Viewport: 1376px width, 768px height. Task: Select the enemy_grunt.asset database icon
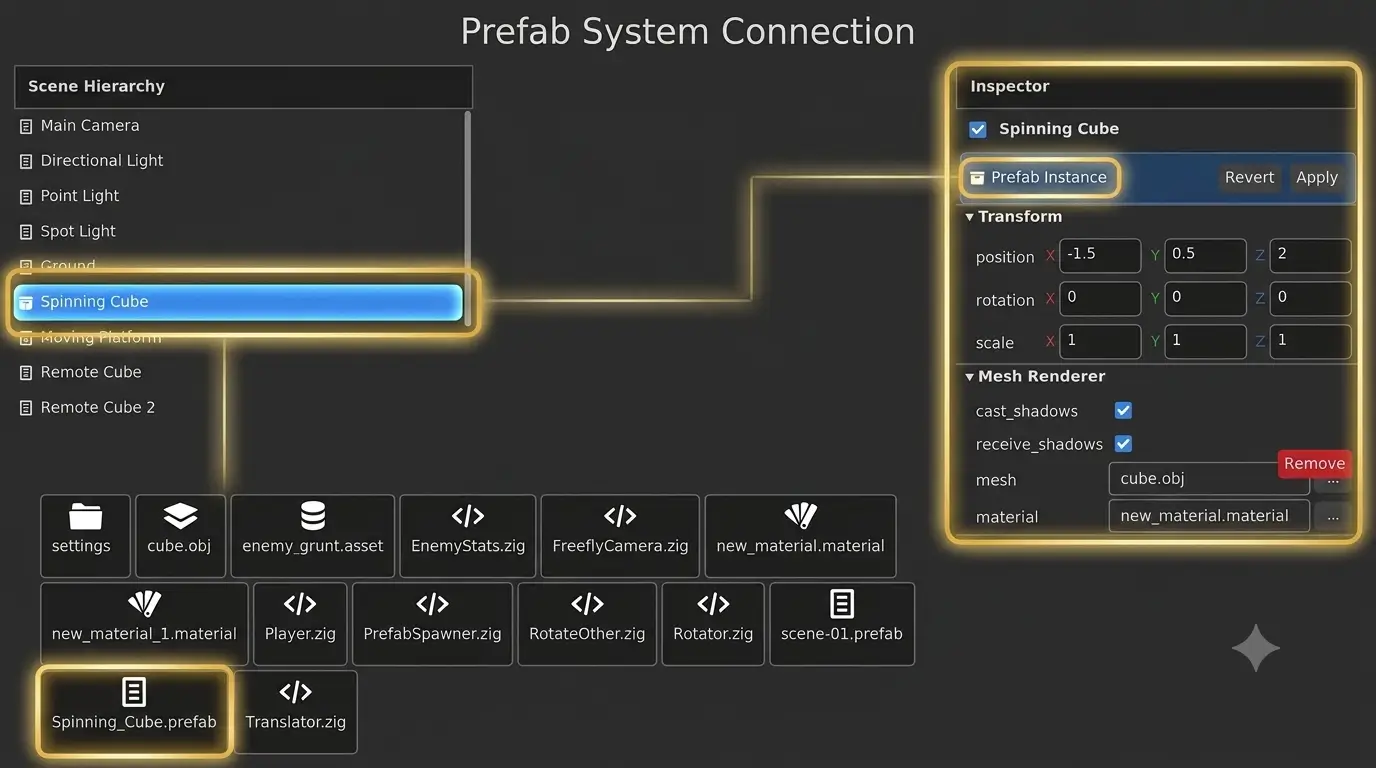[x=313, y=516]
